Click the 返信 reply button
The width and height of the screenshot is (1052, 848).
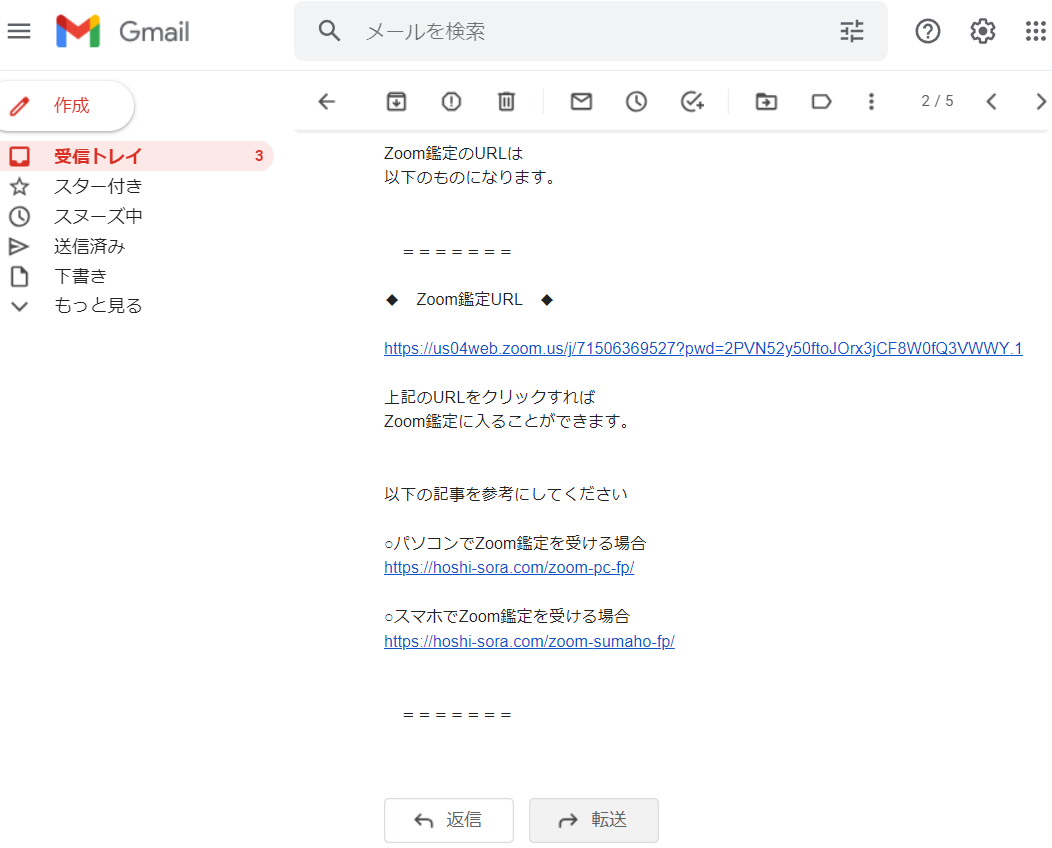click(x=448, y=820)
